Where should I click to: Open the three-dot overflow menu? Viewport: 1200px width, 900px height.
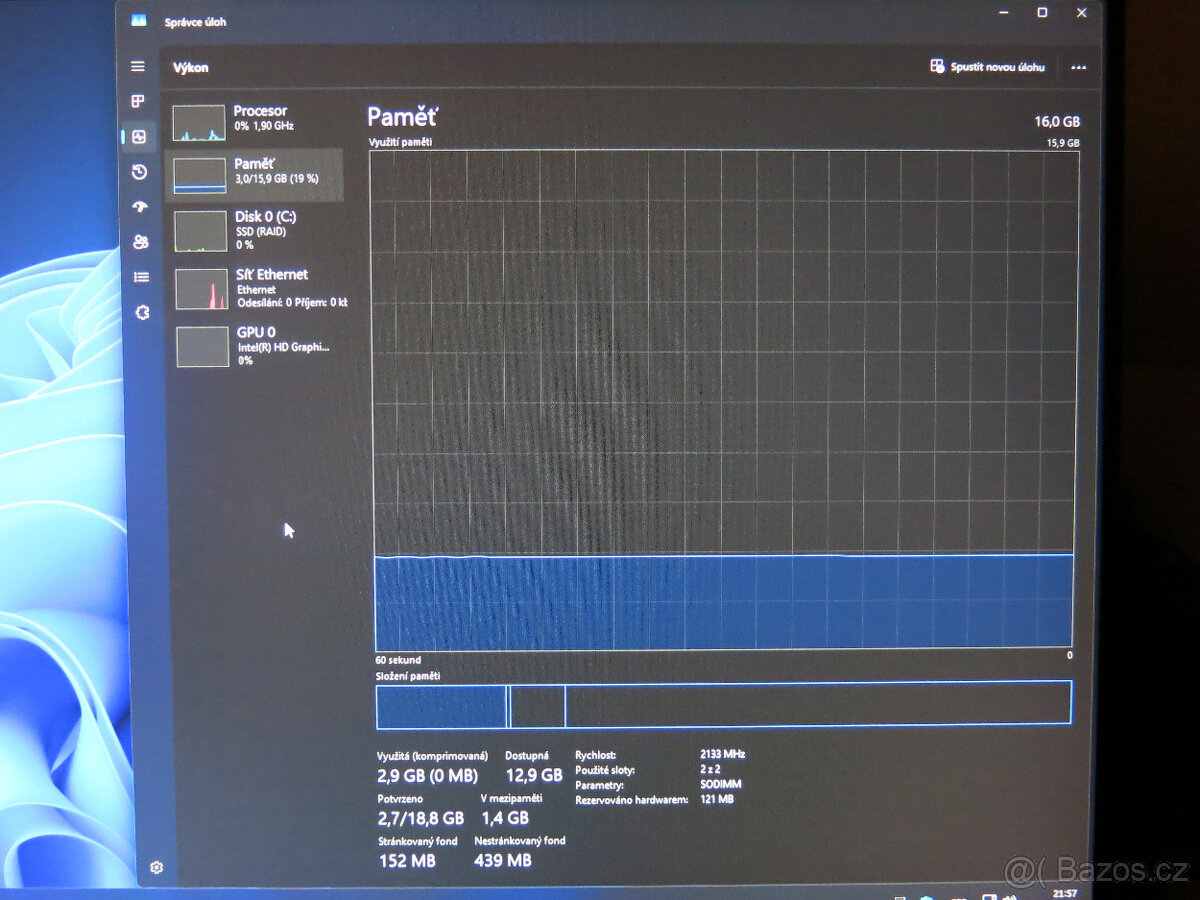coord(1078,67)
